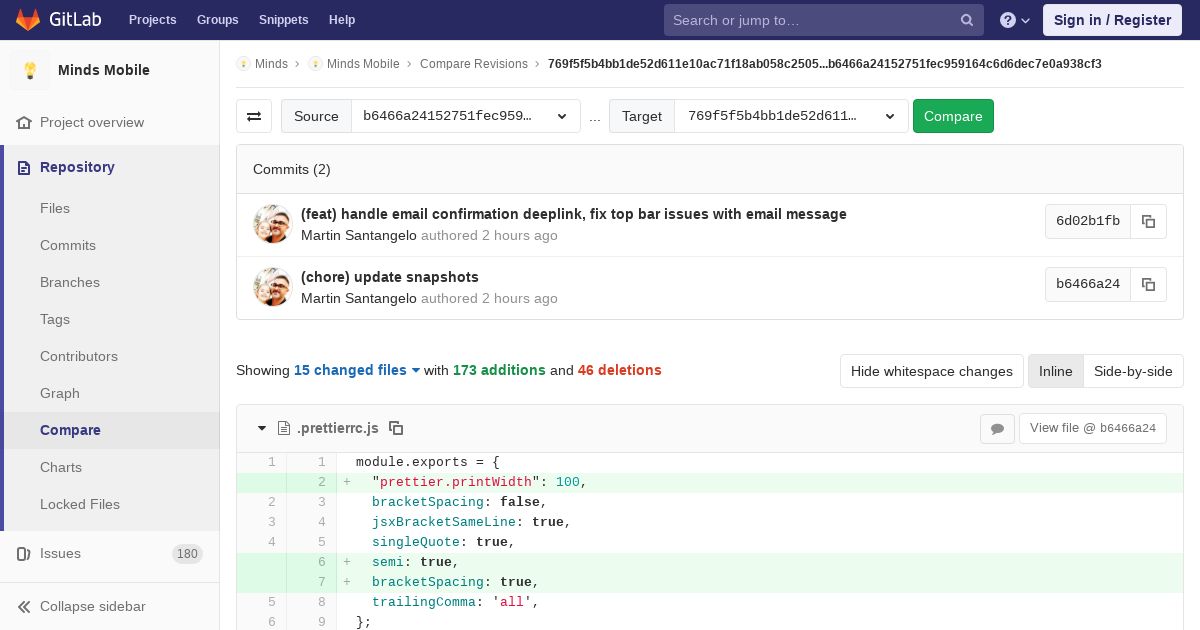Viewport: 1200px width, 630px height.
Task: Click Martin Santangelo on the deeplink commit
Action: coord(359,235)
